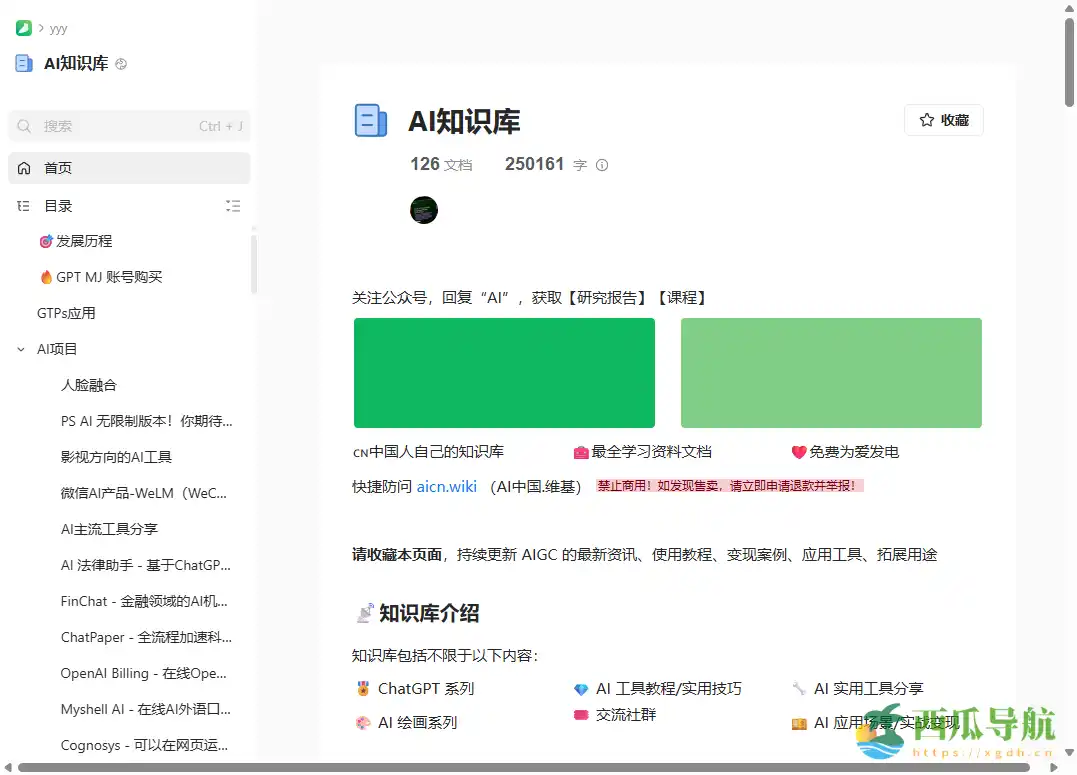Click the fire emoji icon before GPT MJ 账号购买
The height and width of the screenshot is (775, 1077).
tap(44, 277)
